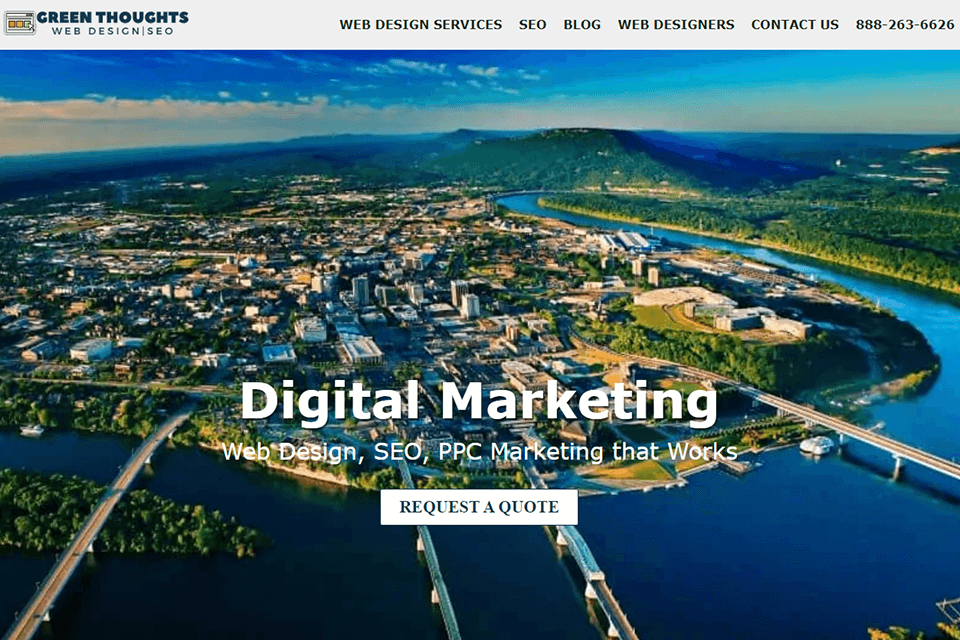Image resolution: width=960 pixels, height=640 pixels.
Task: Open the Contact Us page
Action: (x=795, y=24)
